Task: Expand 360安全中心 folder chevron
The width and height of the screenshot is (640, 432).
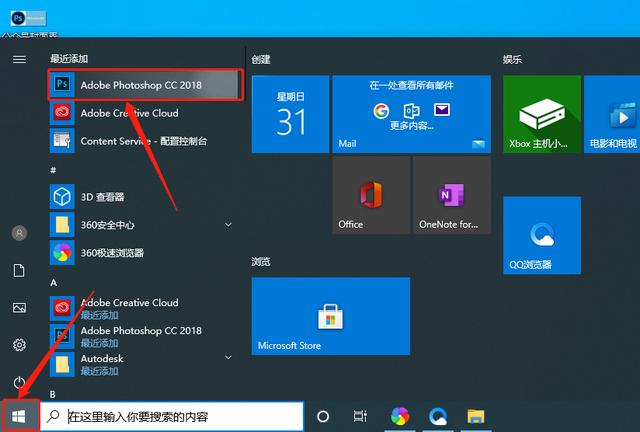Action: click(228, 225)
